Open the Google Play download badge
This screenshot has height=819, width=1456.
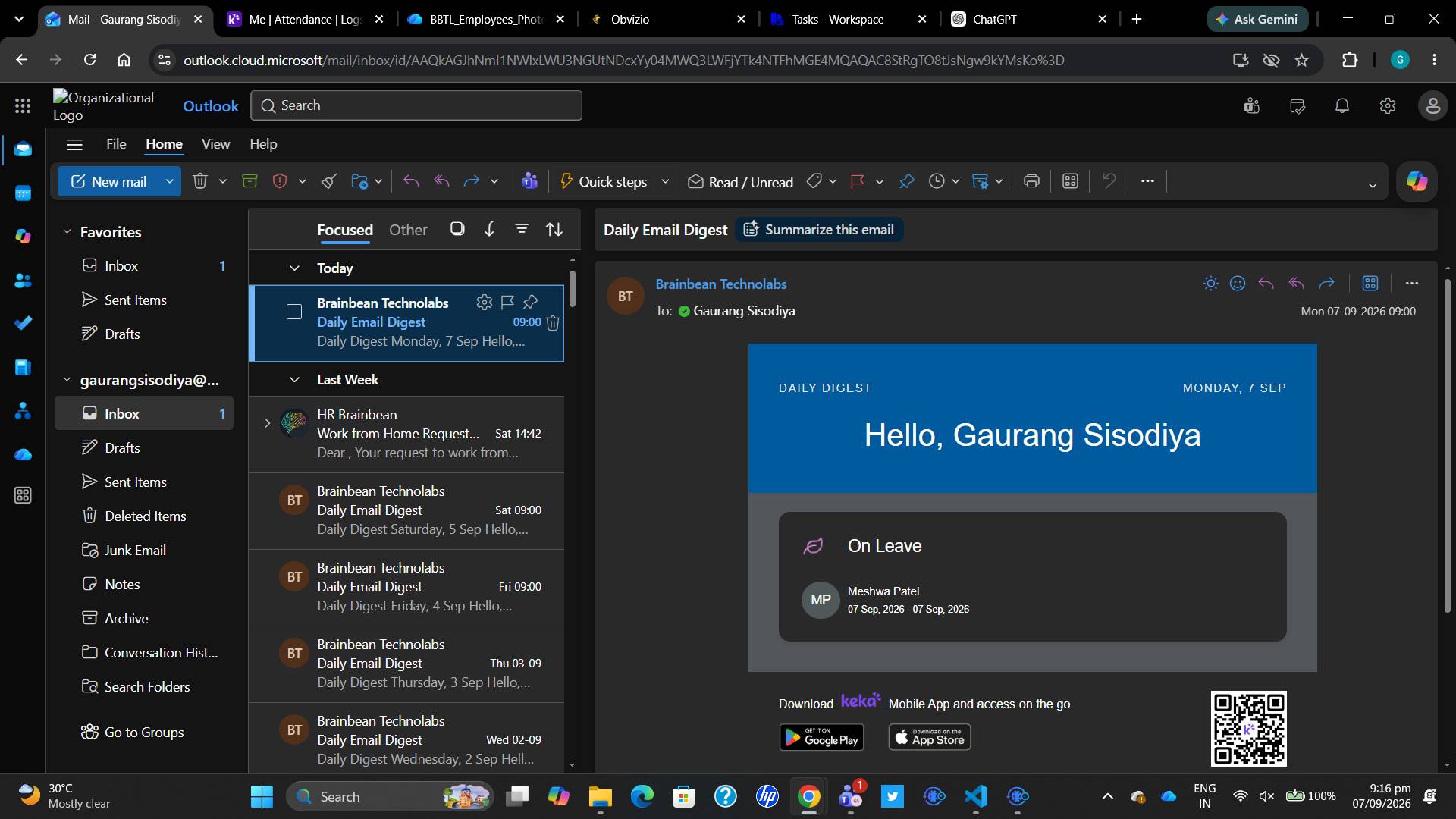click(821, 737)
